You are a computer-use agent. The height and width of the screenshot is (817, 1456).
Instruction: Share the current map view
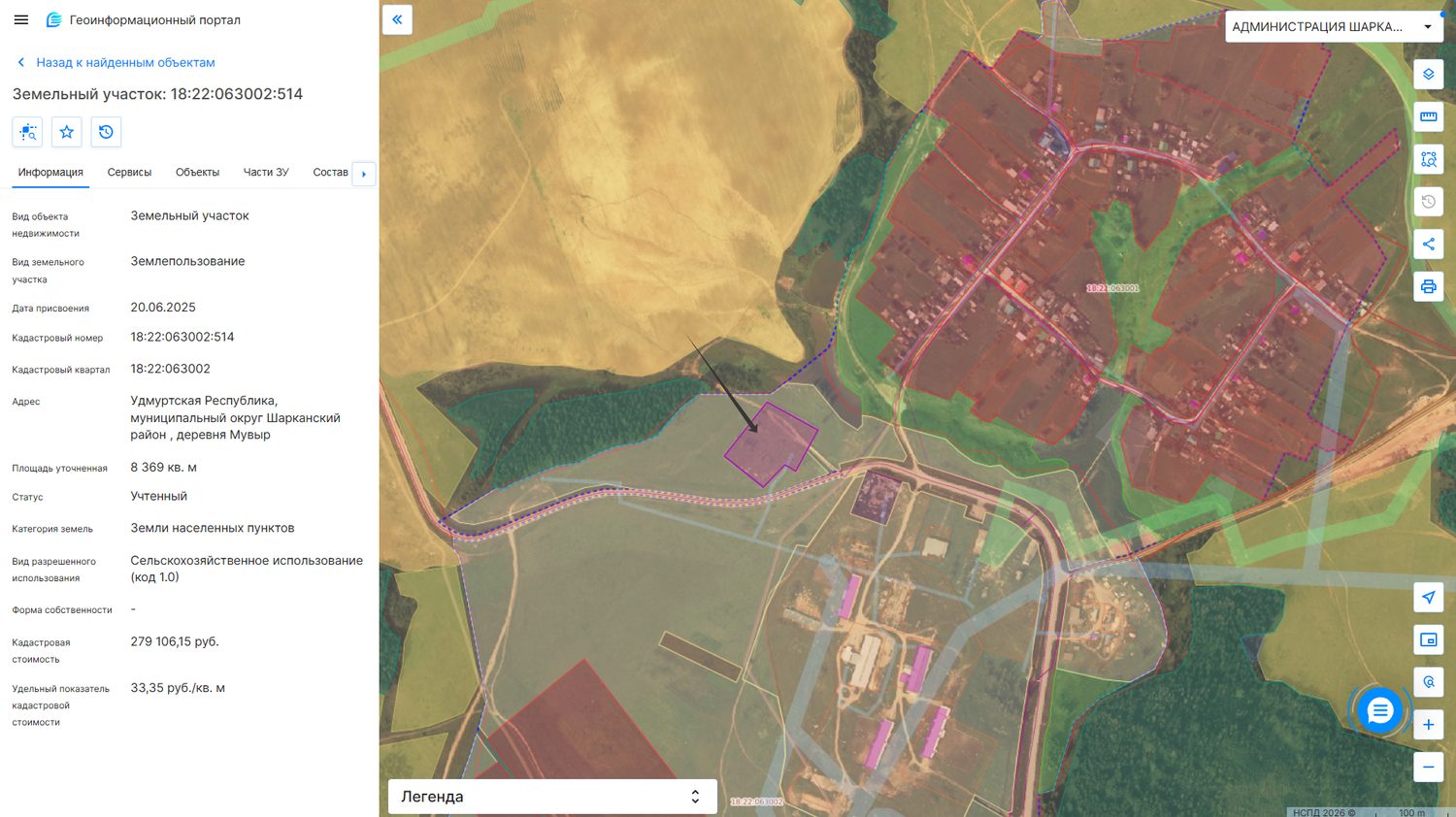(x=1428, y=245)
